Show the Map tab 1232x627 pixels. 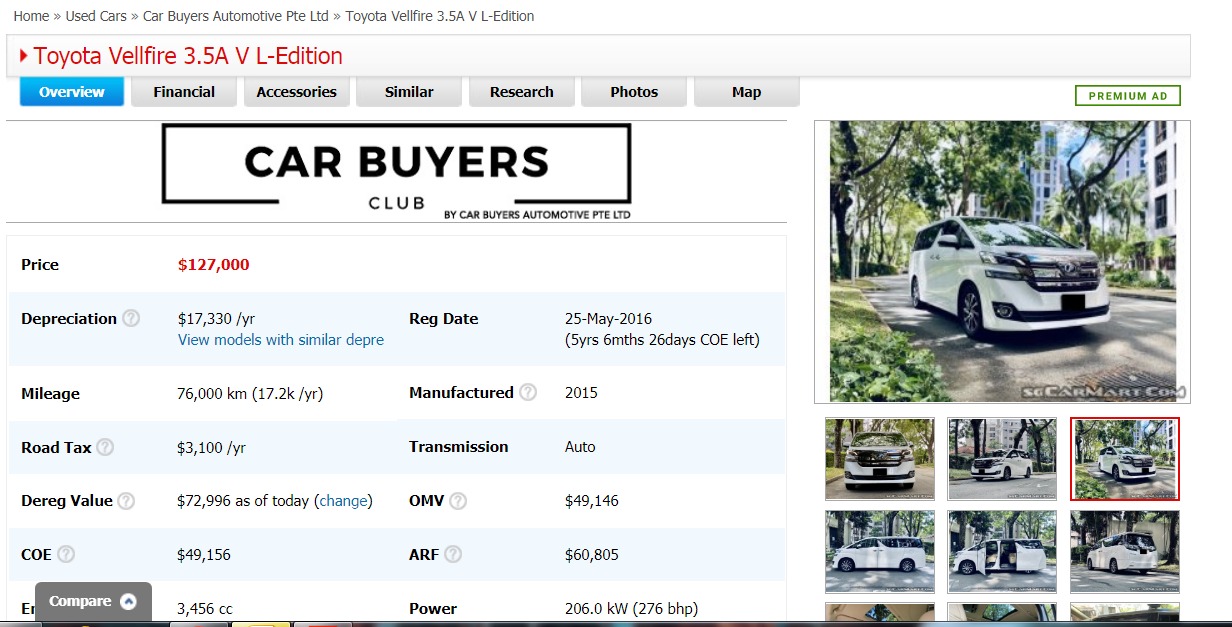pos(746,92)
